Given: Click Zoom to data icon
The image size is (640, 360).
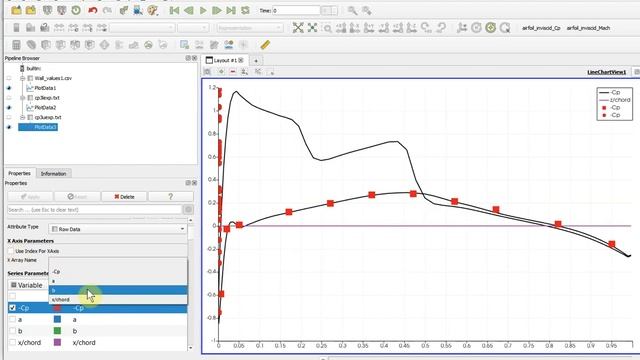Looking at the screenshot, I should pyautogui.click(x=312, y=28).
